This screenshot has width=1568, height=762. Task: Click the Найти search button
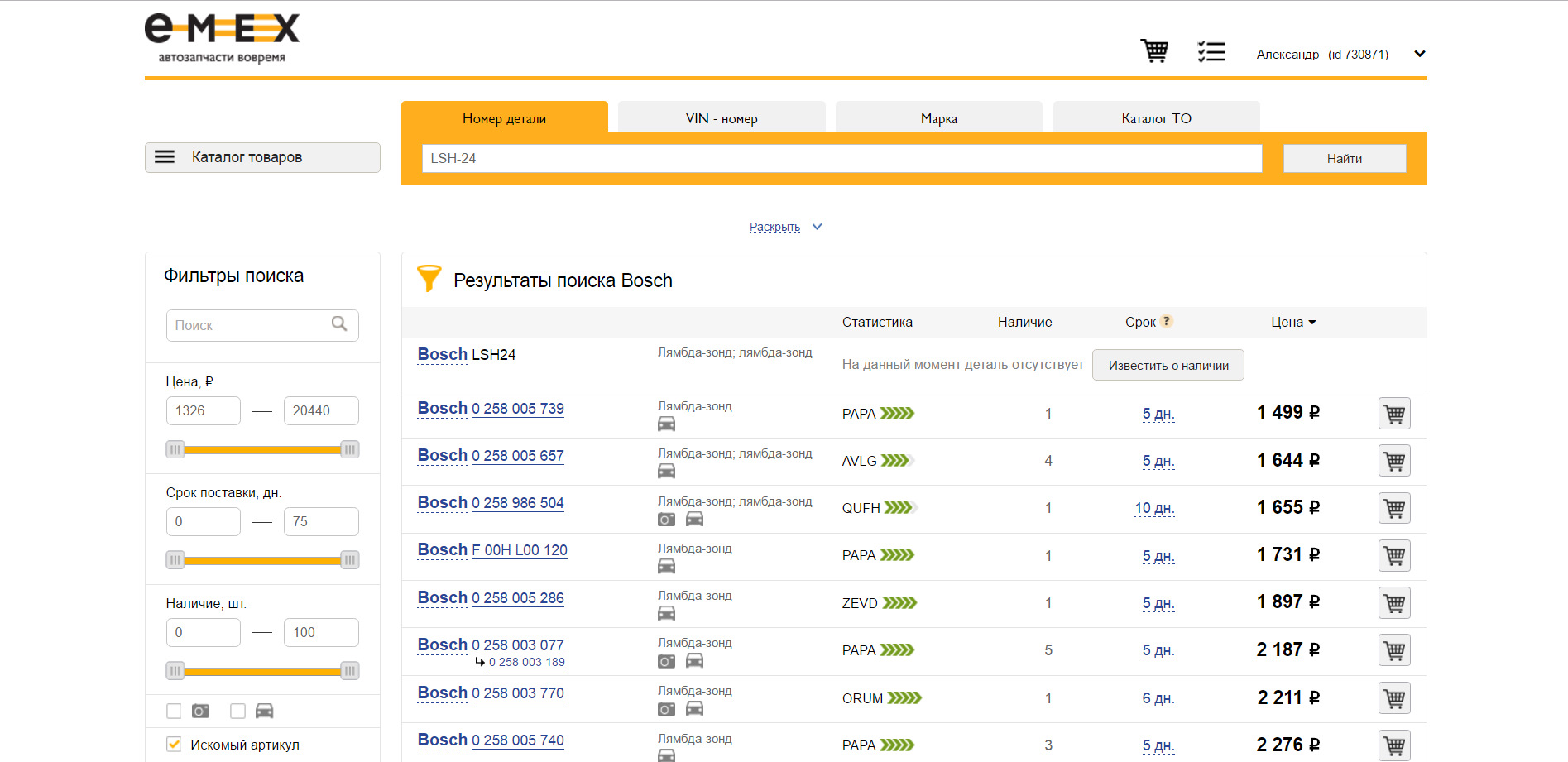pos(1345,158)
